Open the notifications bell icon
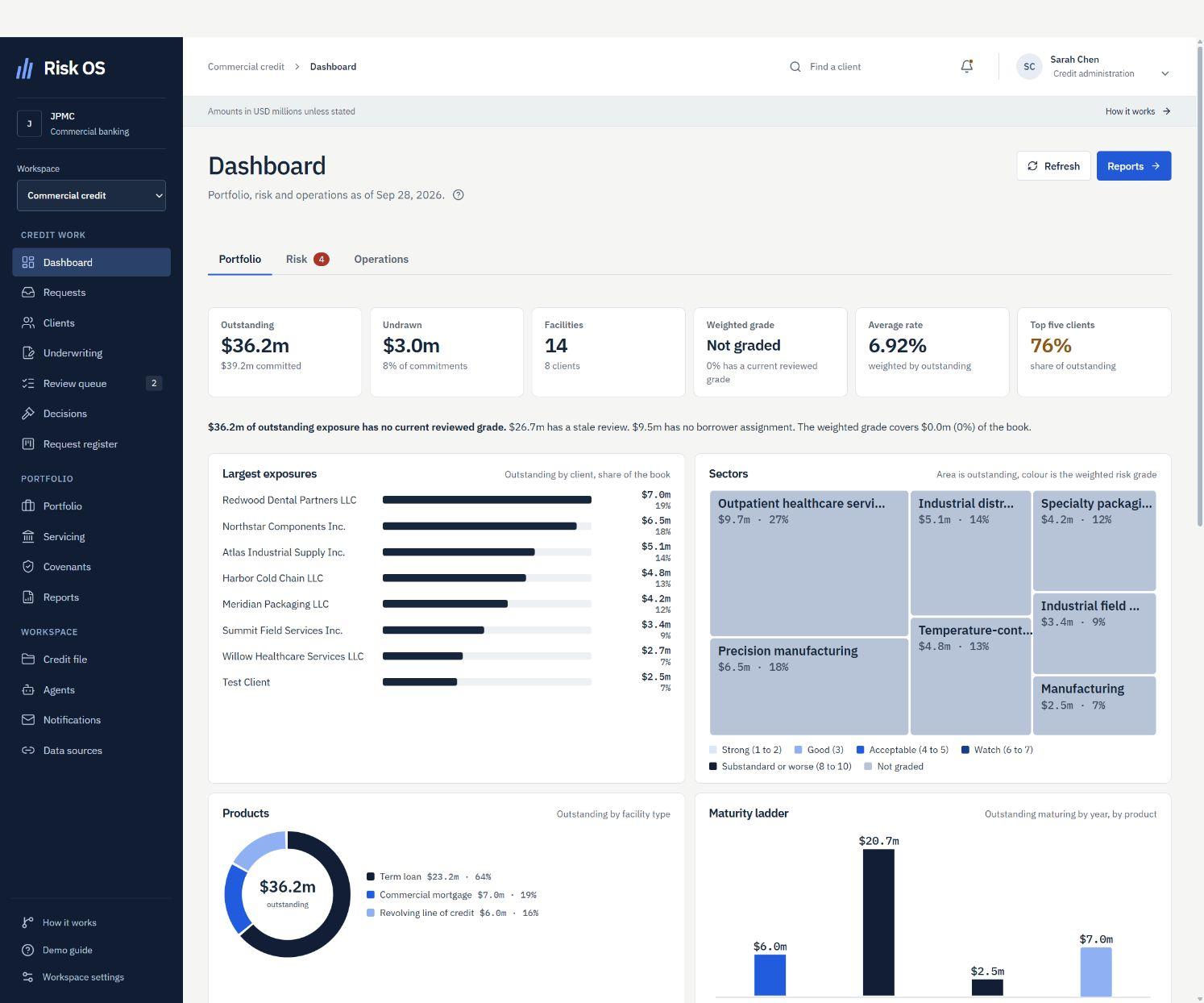1204x1003 pixels. pos(967,67)
